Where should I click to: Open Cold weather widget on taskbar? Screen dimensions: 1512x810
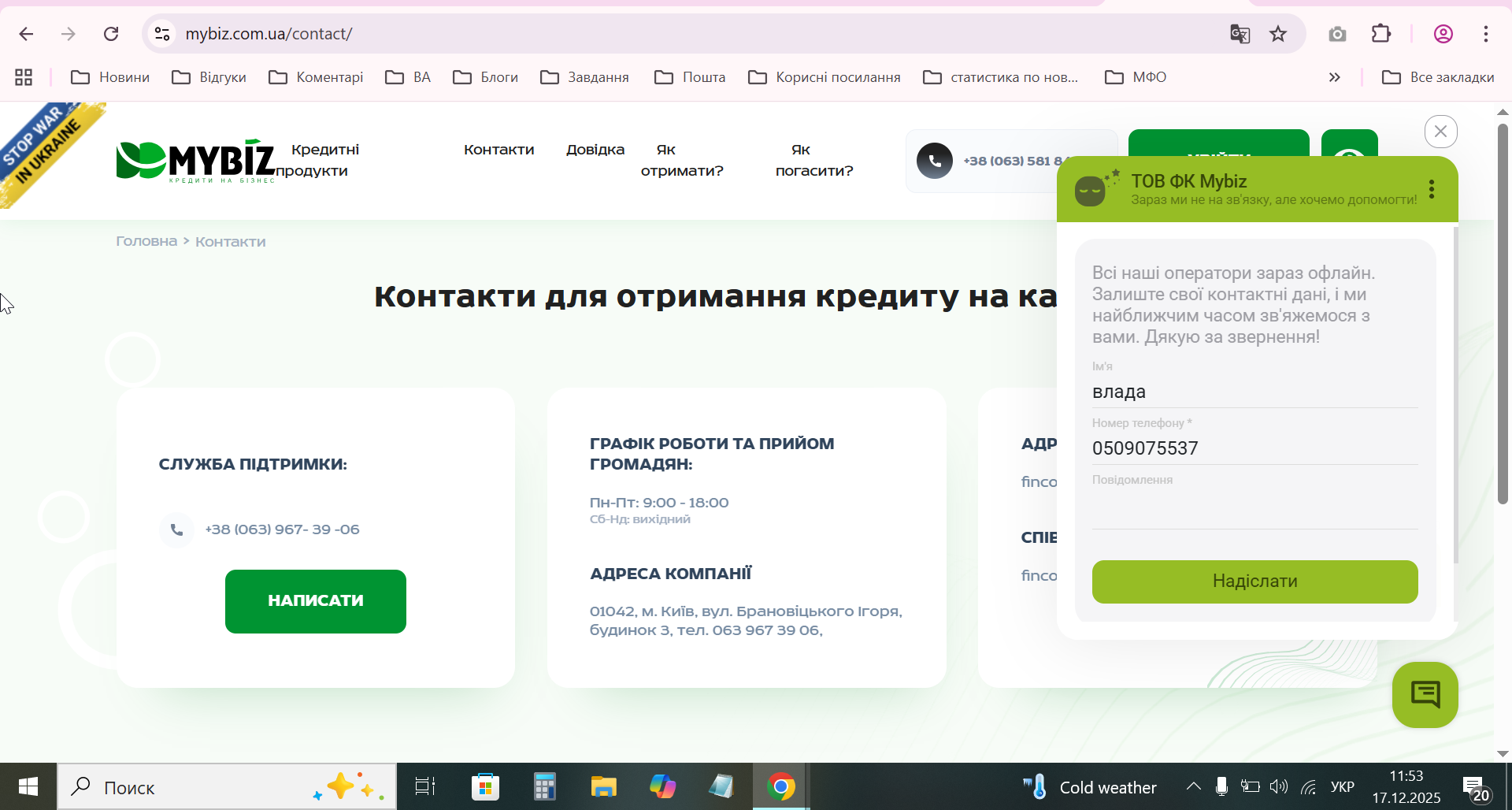(x=1090, y=786)
